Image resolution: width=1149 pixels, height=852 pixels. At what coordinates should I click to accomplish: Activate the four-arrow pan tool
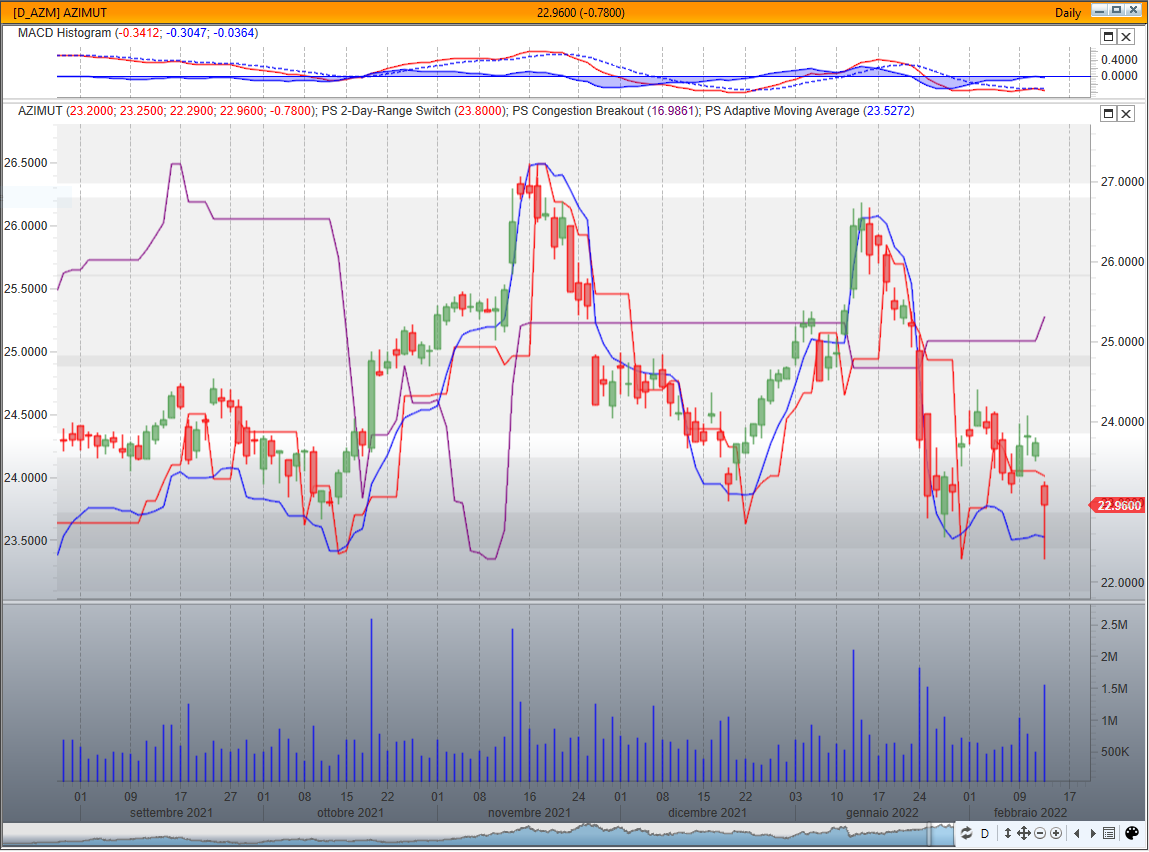[1024, 833]
